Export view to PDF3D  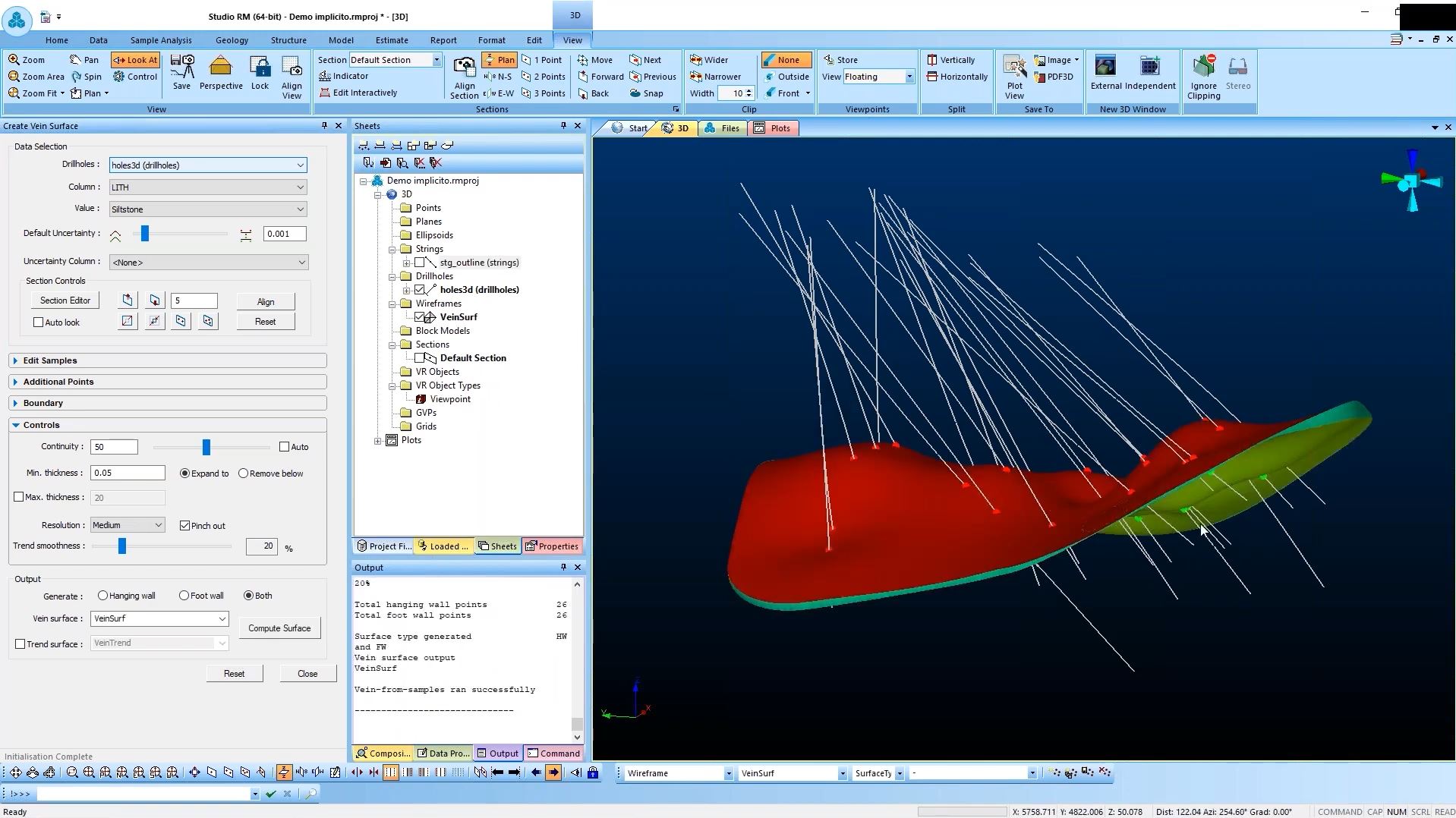click(1054, 77)
